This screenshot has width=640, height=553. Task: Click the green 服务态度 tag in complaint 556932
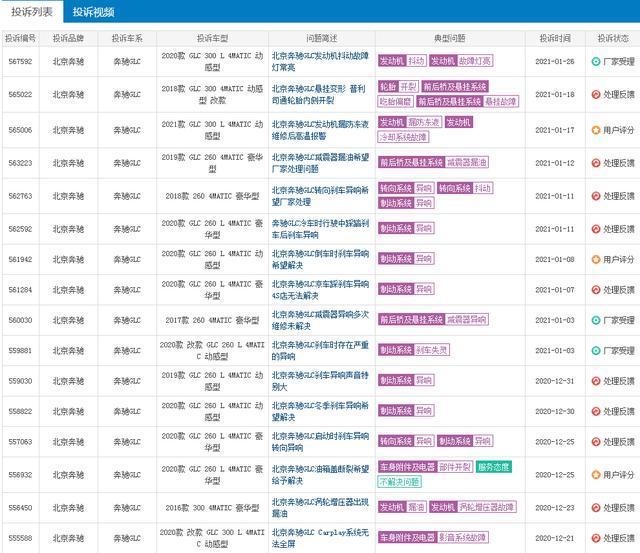[494, 467]
